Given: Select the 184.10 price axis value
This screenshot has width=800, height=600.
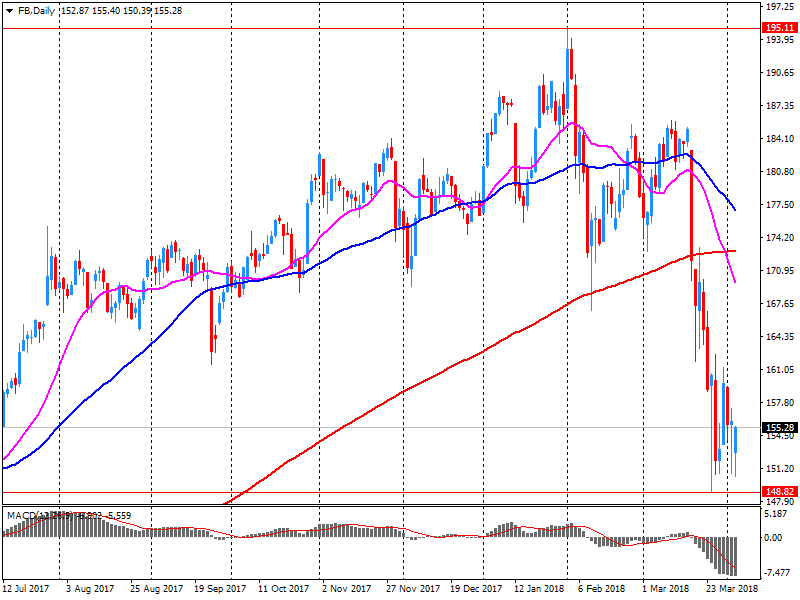Looking at the screenshot, I should (x=780, y=138).
